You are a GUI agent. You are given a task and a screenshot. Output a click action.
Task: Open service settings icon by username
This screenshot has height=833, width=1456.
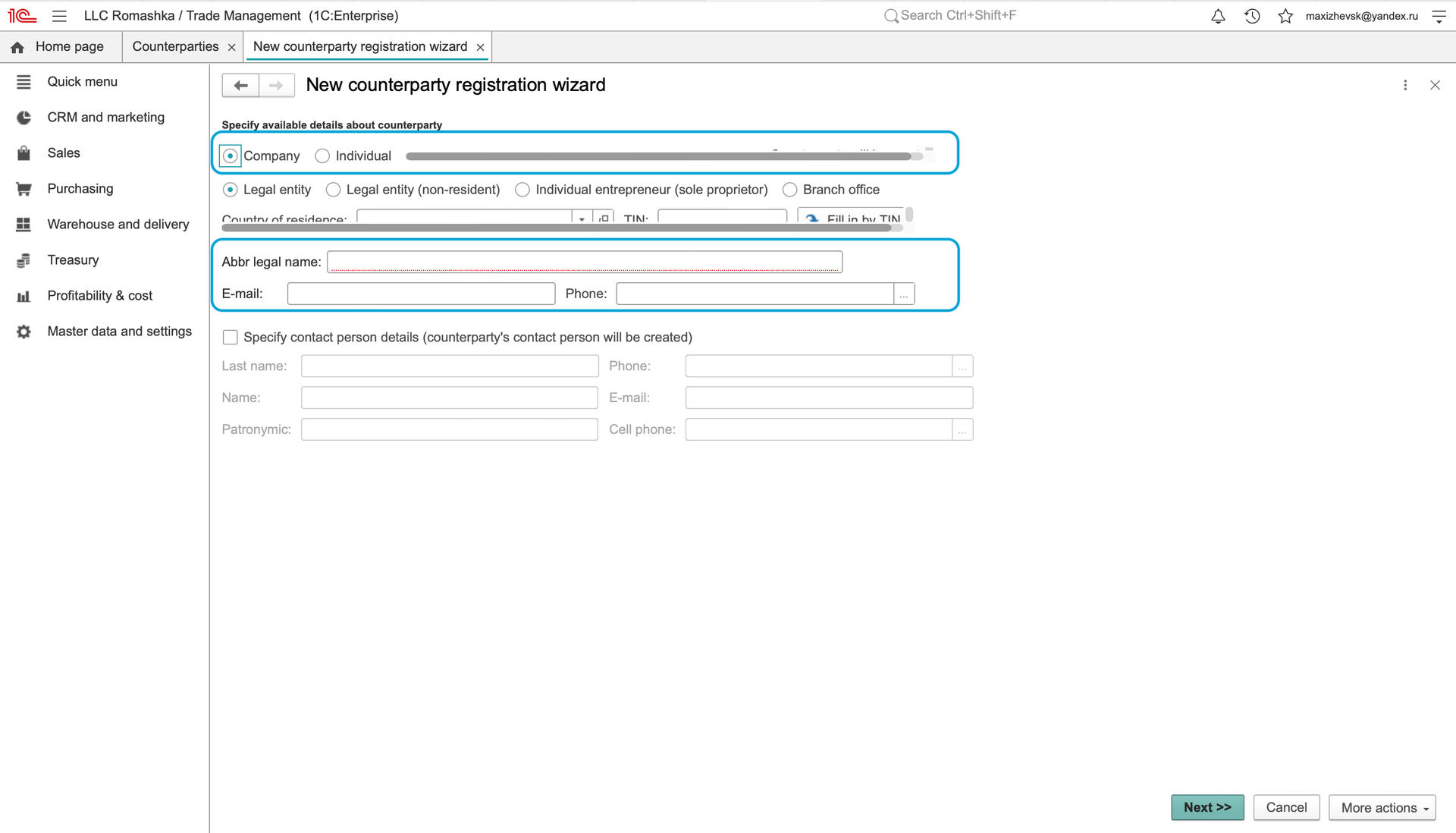pyautogui.click(x=1439, y=16)
